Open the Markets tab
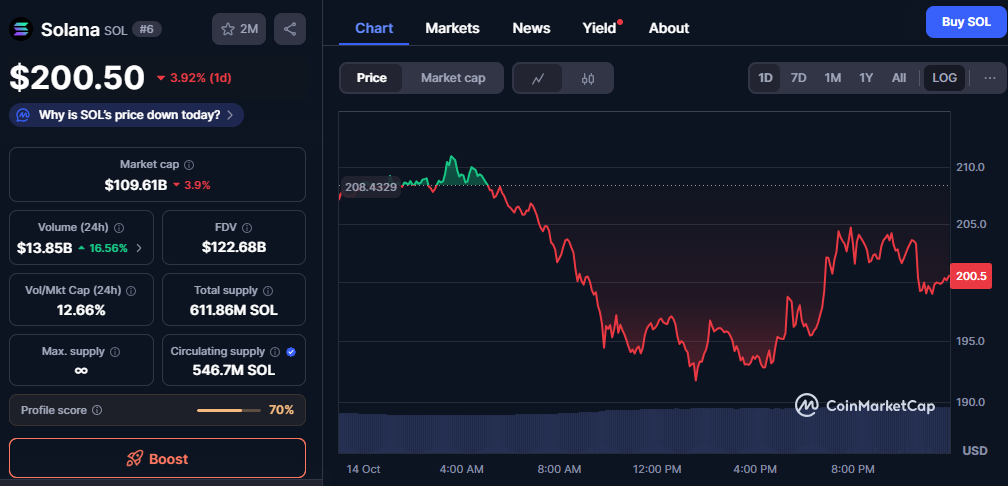 tap(452, 28)
